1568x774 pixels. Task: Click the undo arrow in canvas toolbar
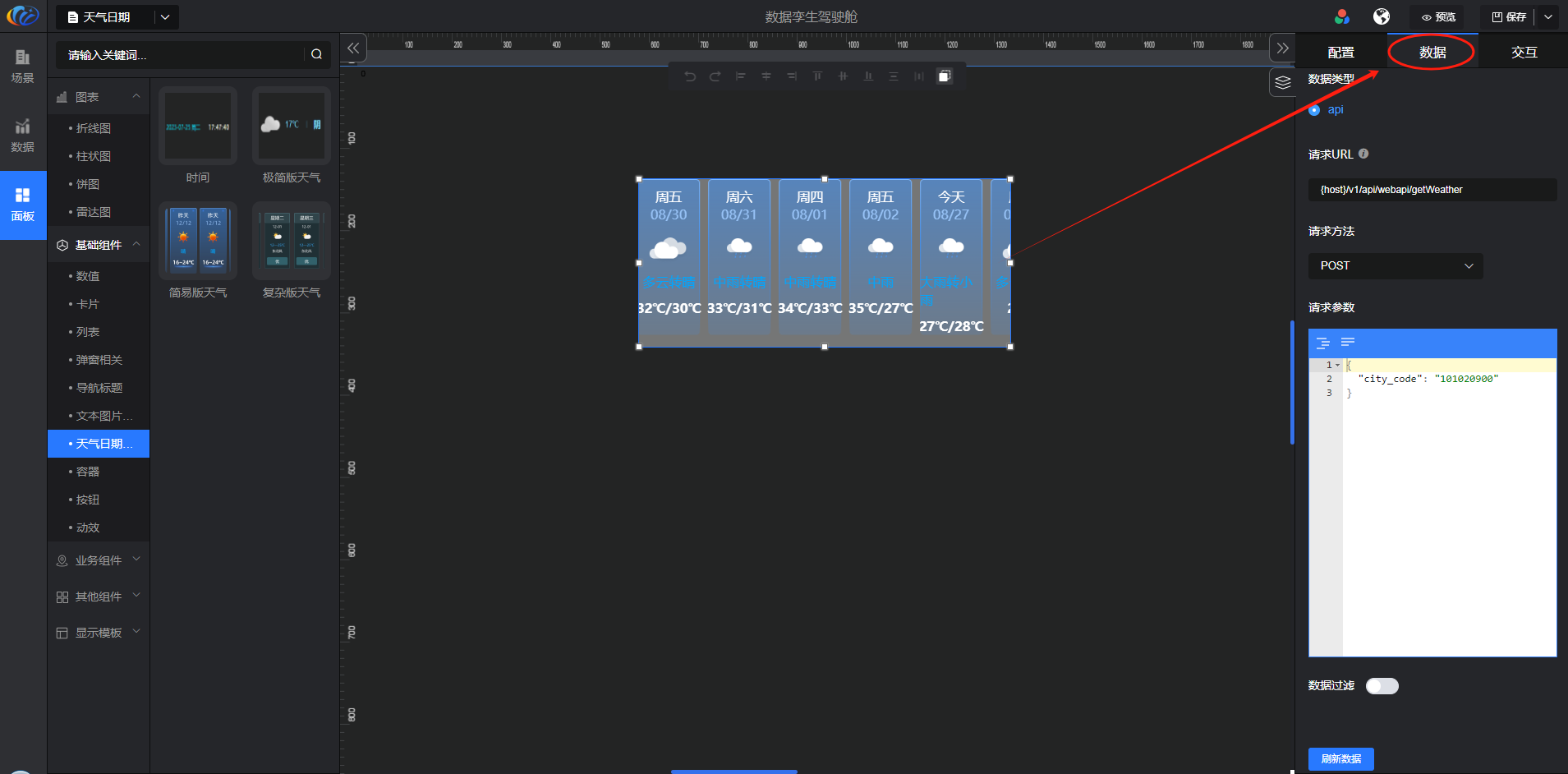coord(690,76)
